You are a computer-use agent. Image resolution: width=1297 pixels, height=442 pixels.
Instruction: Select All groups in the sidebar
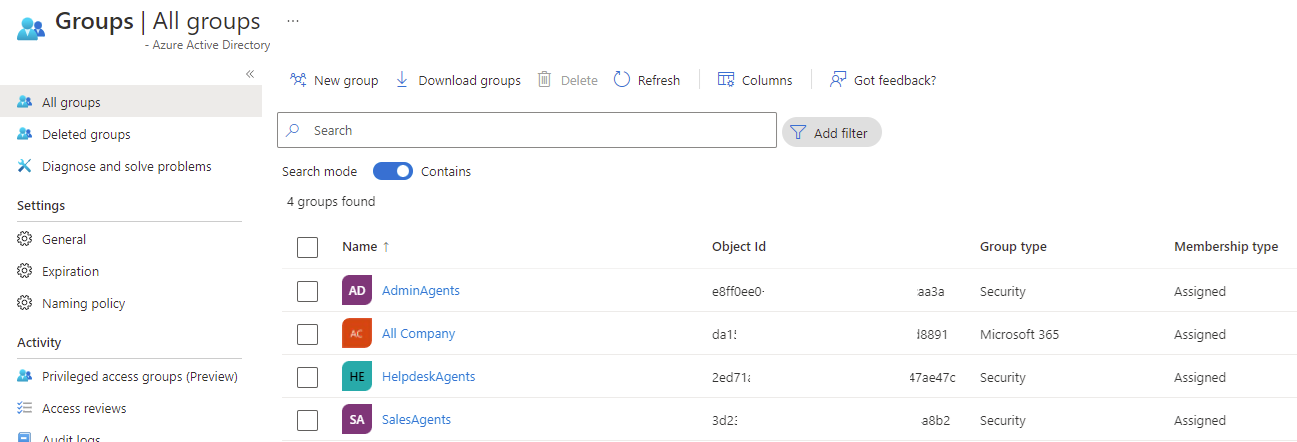point(131,102)
